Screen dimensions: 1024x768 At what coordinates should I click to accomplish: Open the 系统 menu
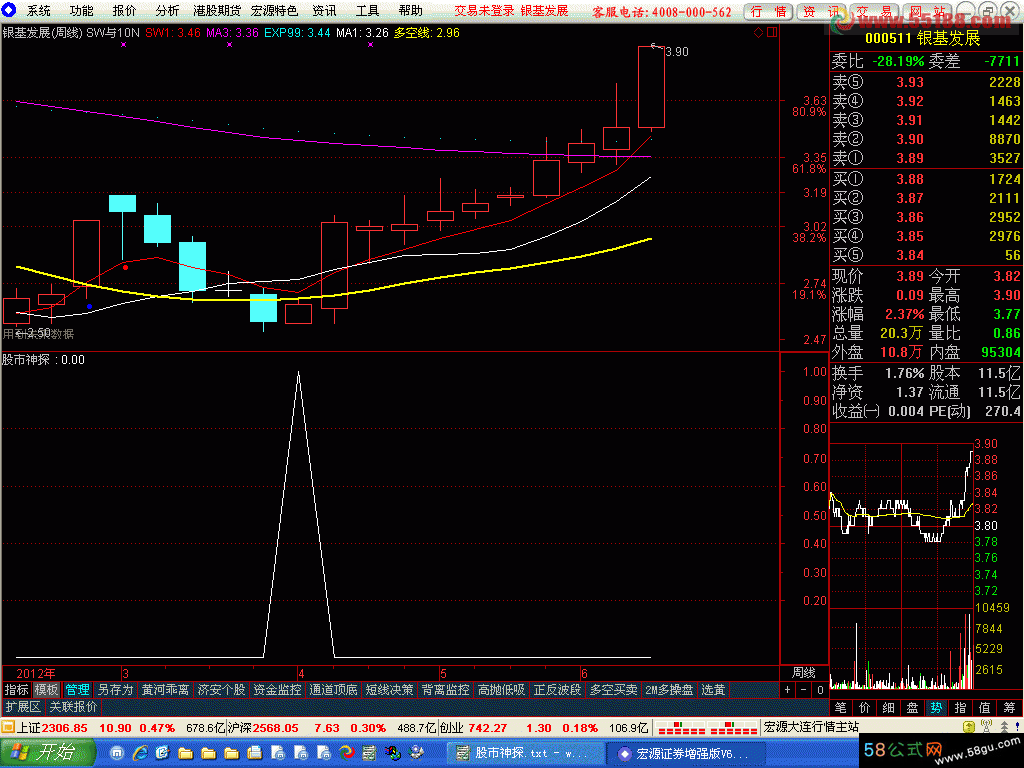click(x=38, y=11)
